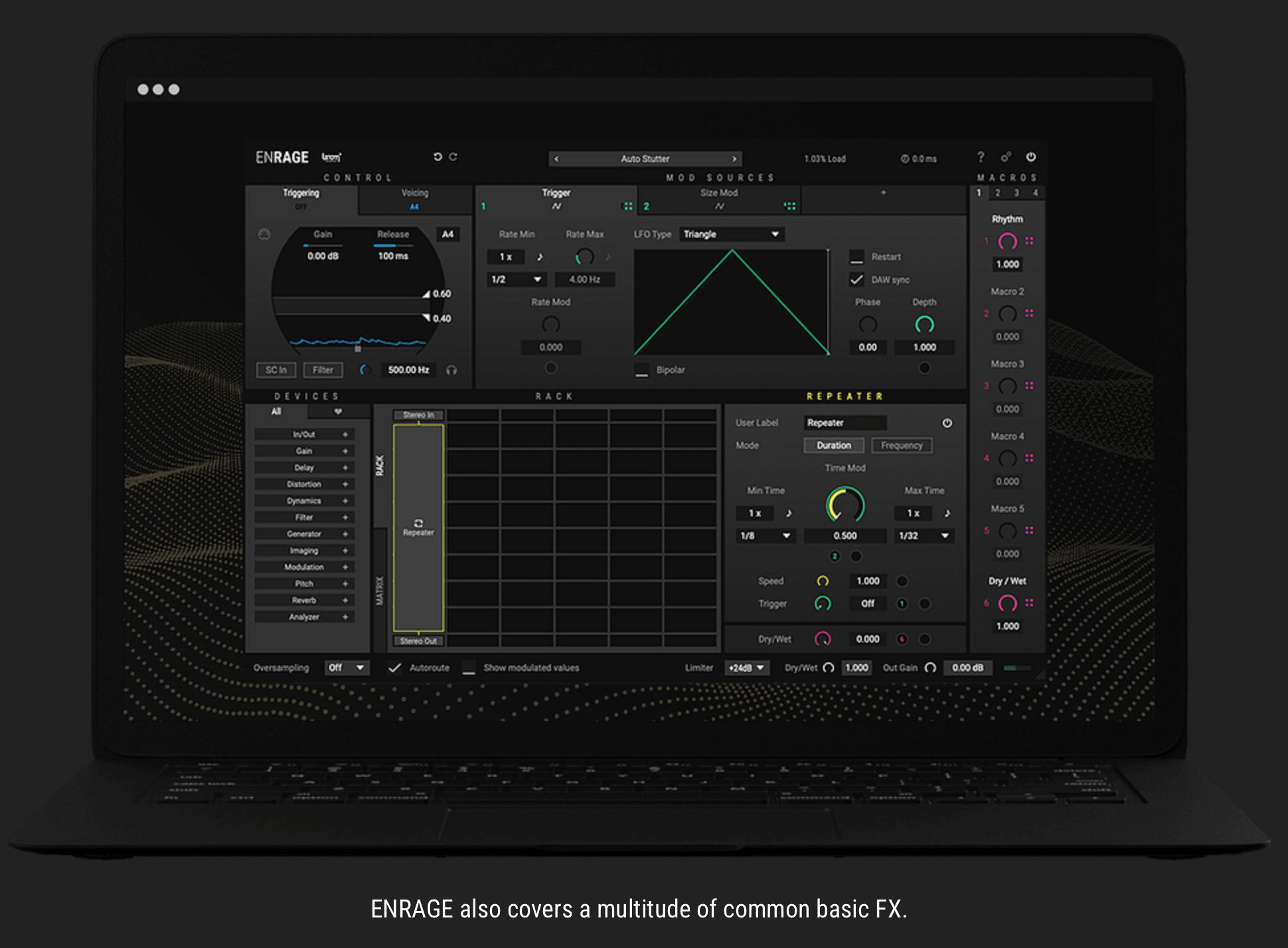The image size is (1288, 948).
Task: Disable the DAW sync checkbox
Action: (x=857, y=279)
